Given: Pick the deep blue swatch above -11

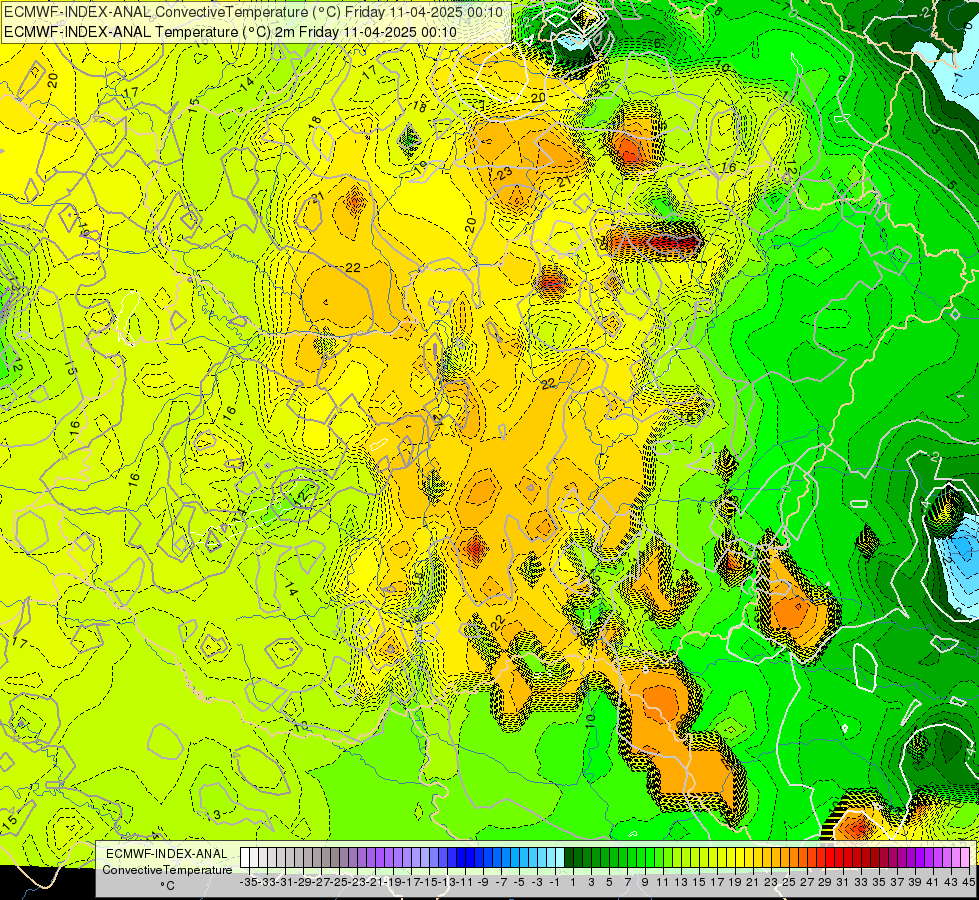Looking at the screenshot, I should point(461,857).
